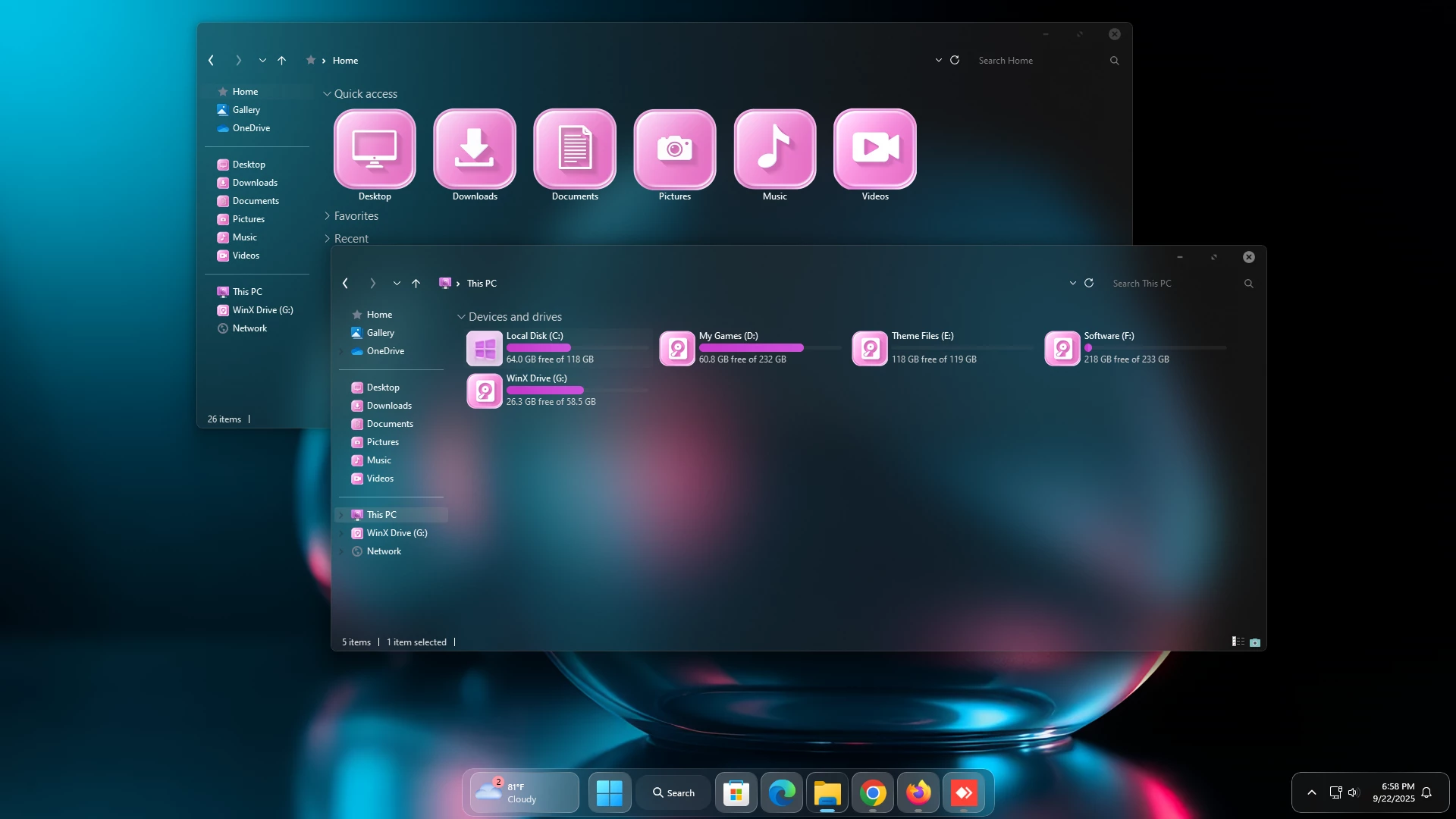Open Local Disk (C:) drive
The width and height of the screenshot is (1456, 819).
pyautogui.click(x=485, y=348)
